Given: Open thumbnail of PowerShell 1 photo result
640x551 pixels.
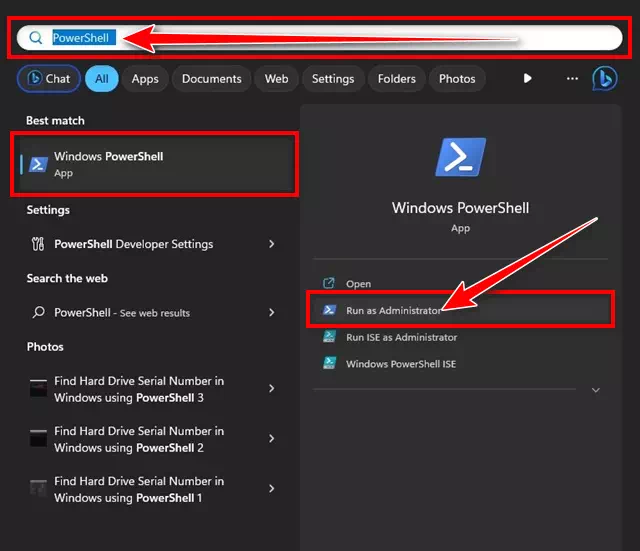Looking at the screenshot, I should point(38,488).
